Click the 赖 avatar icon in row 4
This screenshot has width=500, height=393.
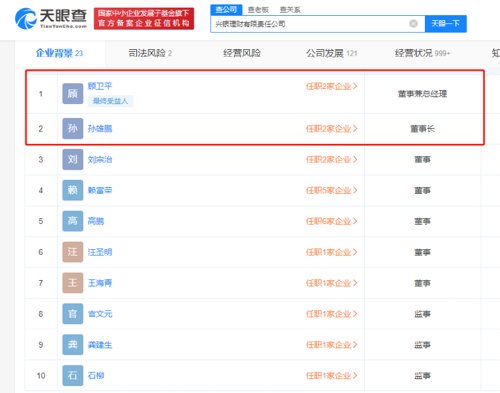[73, 190]
